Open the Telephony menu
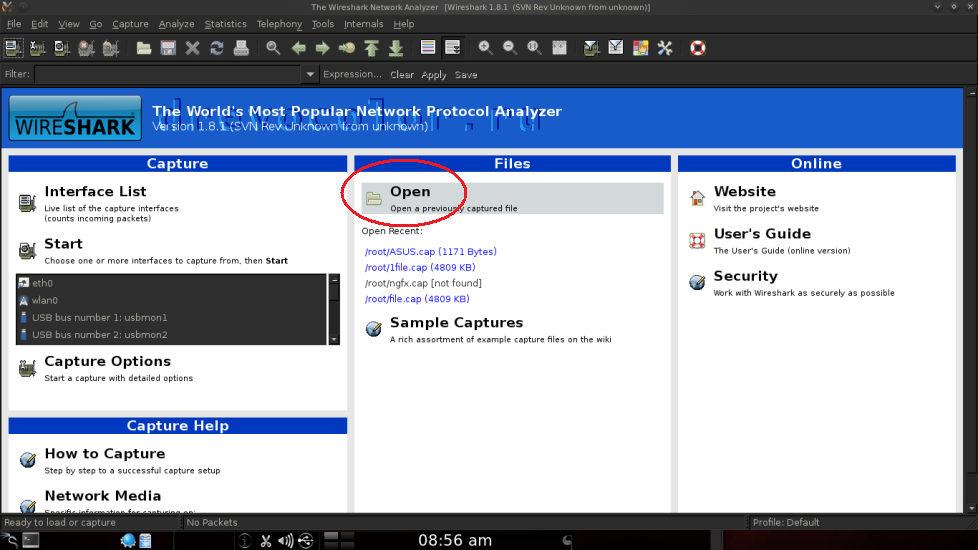Viewport: 978px width, 550px height. point(279,24)
